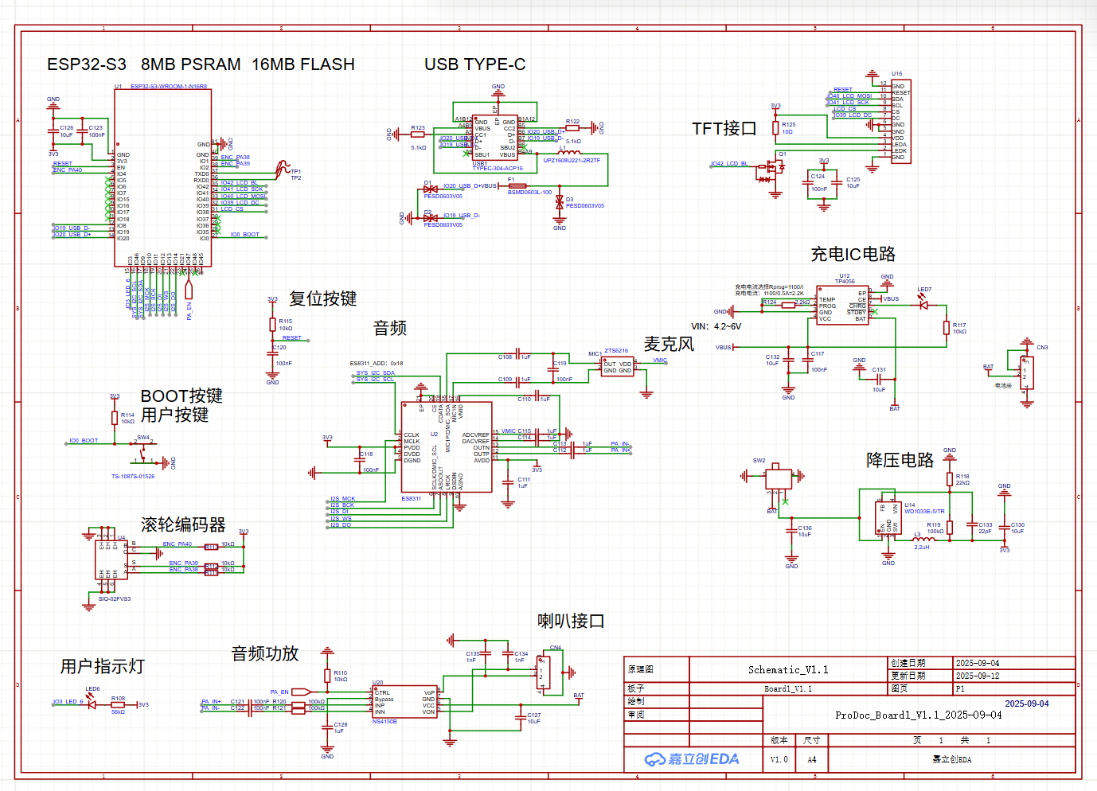Click the Board1_V1.1 title block cell
The image size is (1097, 791).
pyautogui.click(x=788, y=689)
